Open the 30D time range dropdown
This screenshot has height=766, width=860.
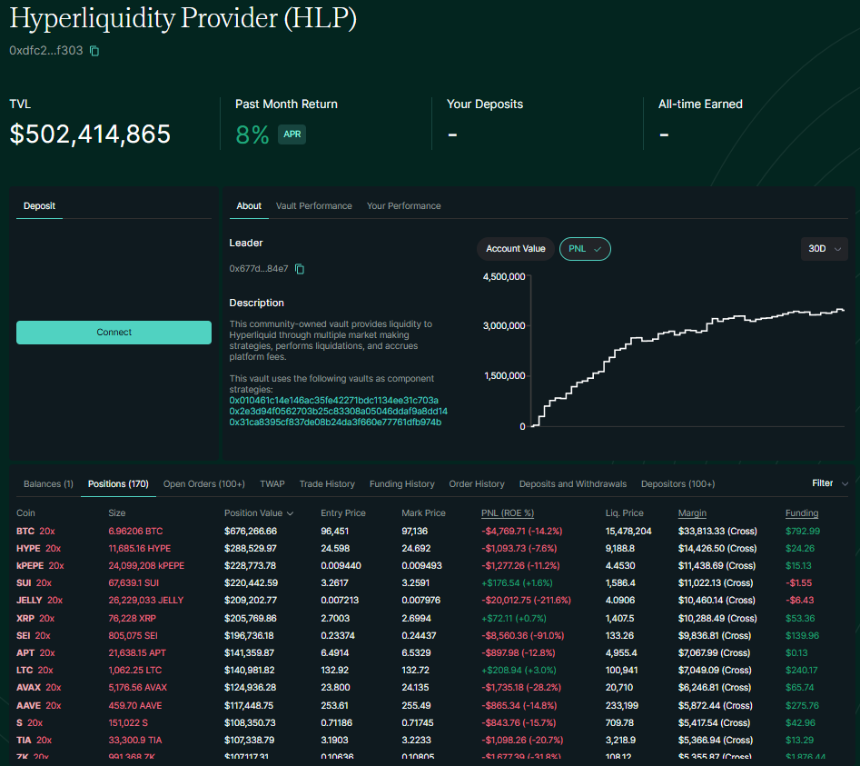coord(824,249)
